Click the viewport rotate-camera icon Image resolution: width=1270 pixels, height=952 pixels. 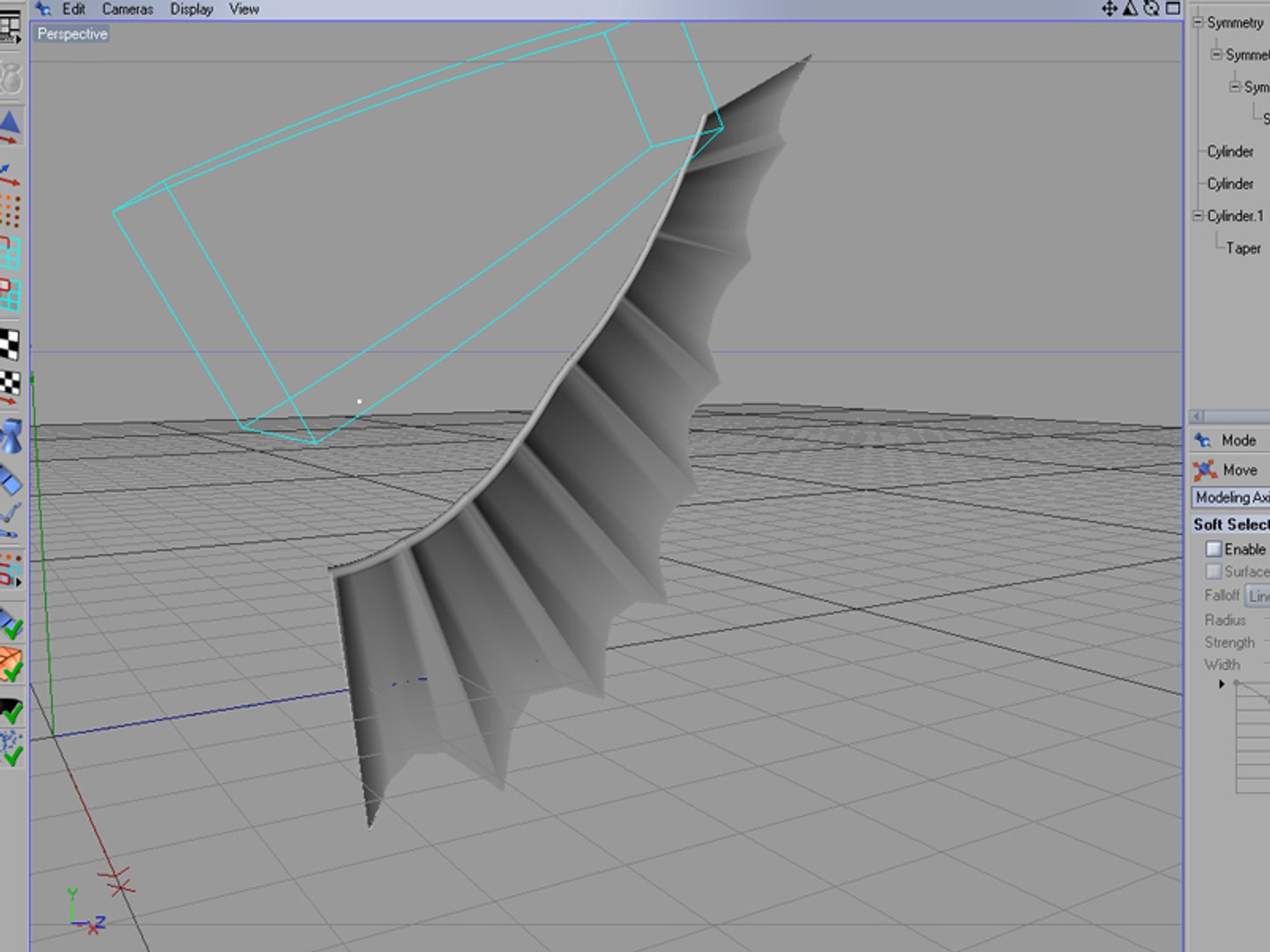pos(1151,9)
